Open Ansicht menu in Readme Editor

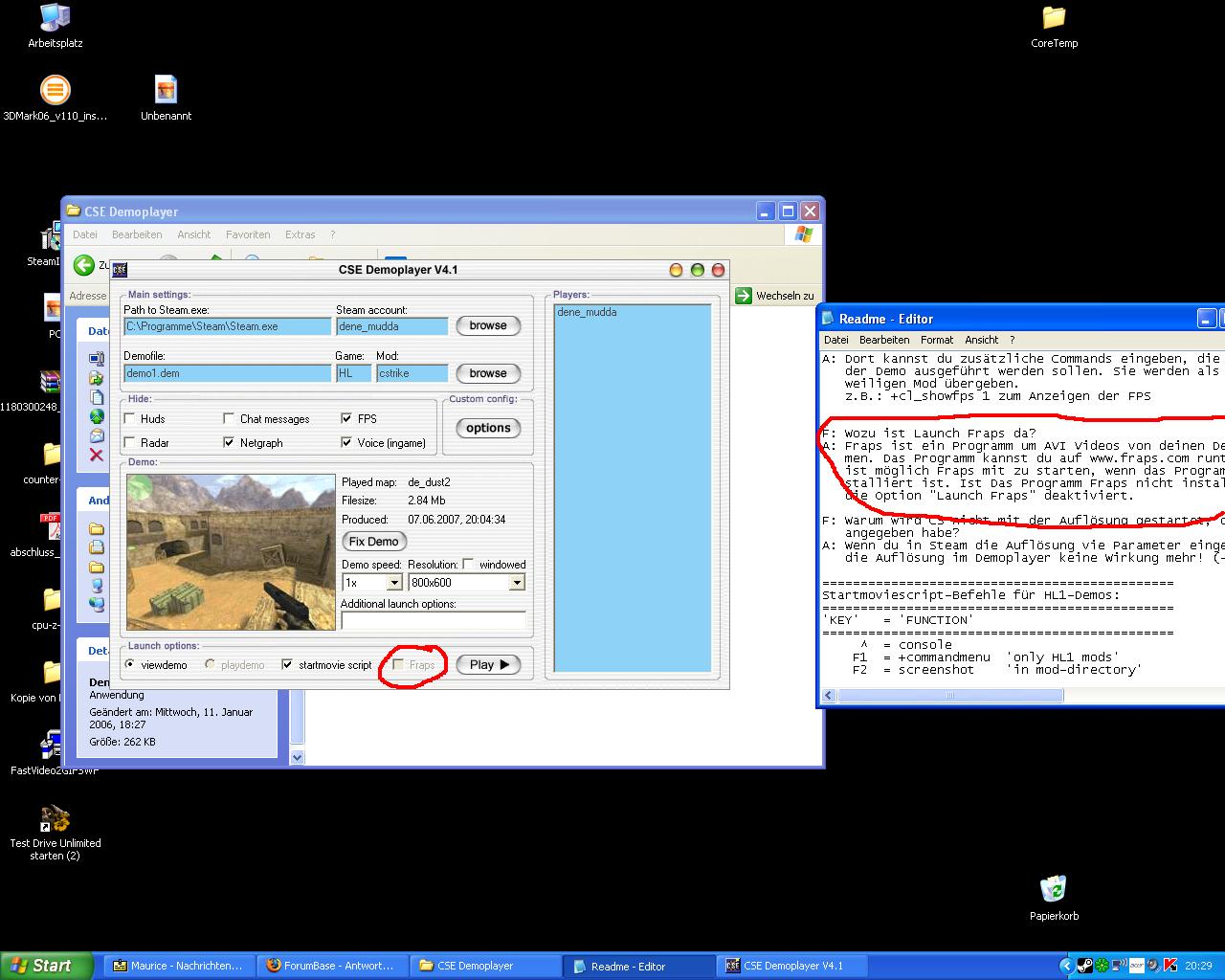click(x=981, y=340)
